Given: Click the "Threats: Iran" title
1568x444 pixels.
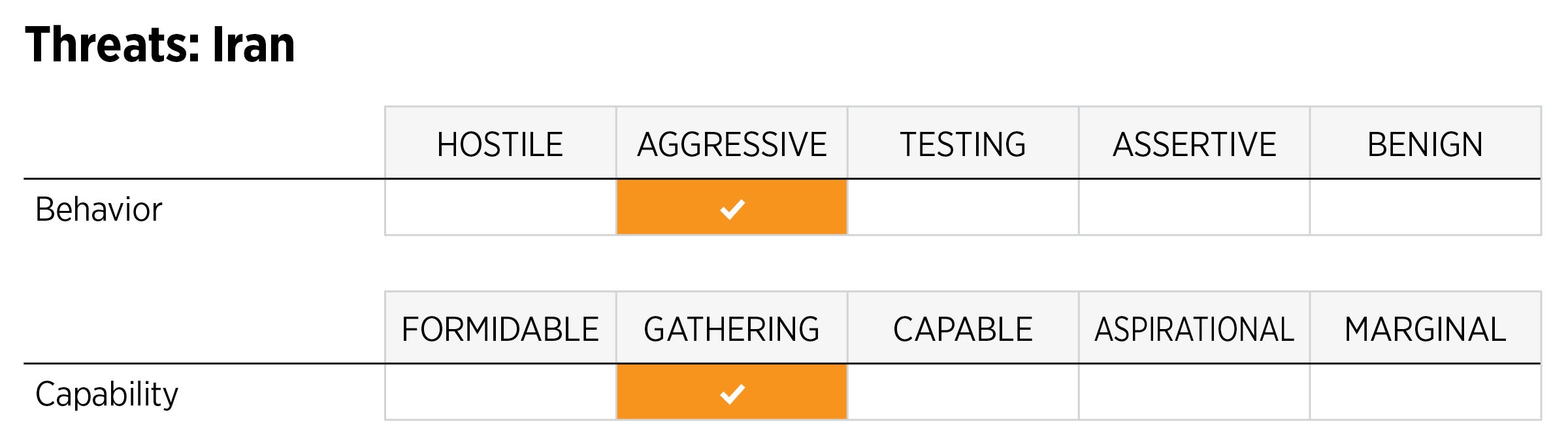Looking at the screenshot, I should coord(160,44).
